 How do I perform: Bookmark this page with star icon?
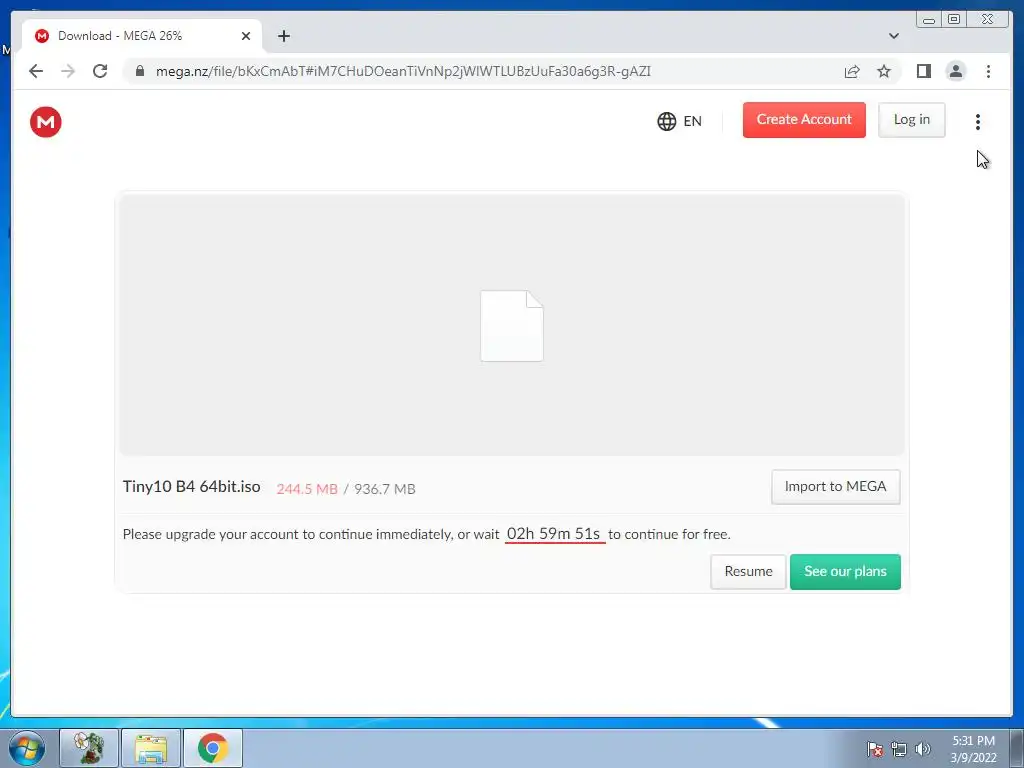884,71
